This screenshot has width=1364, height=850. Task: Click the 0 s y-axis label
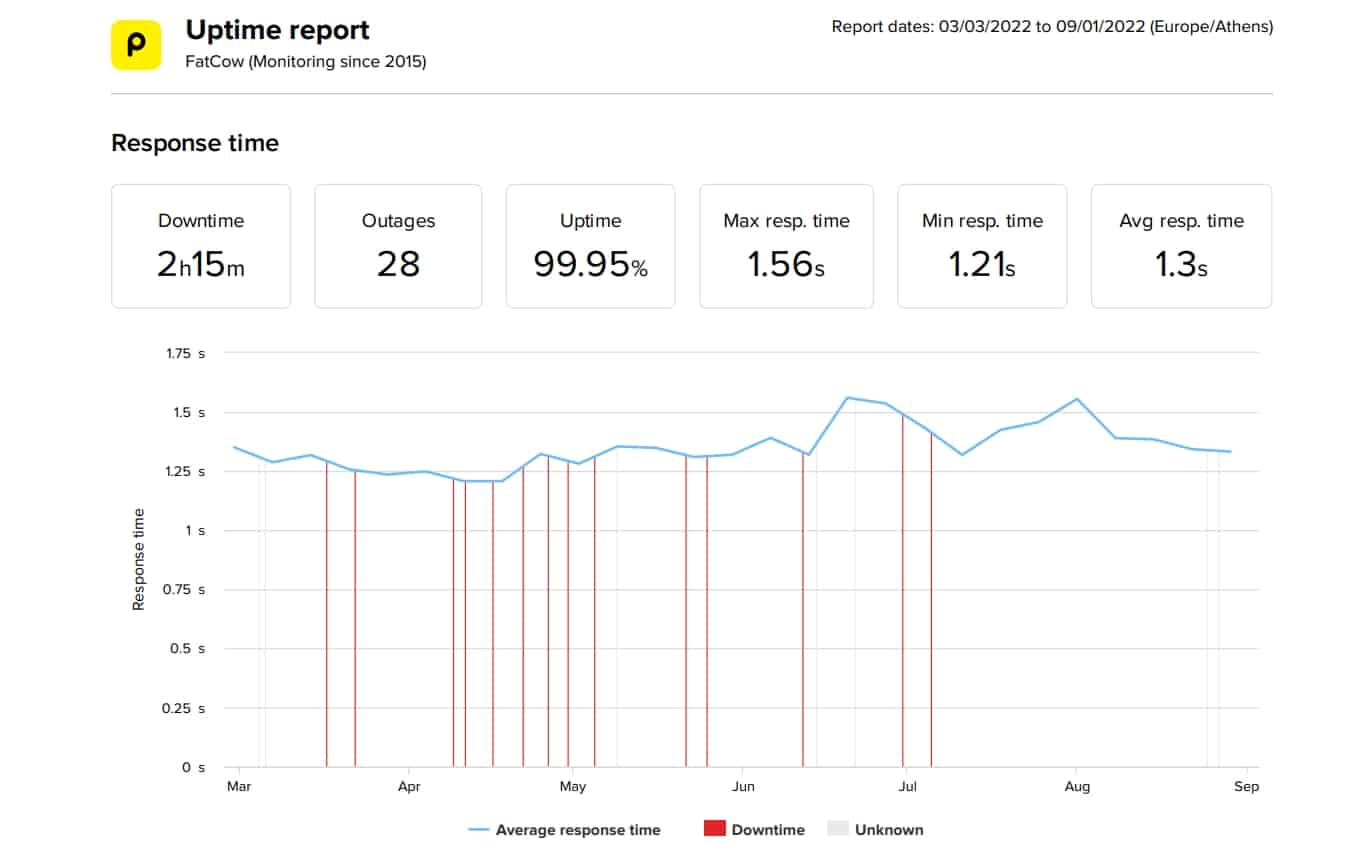[194, 768]
